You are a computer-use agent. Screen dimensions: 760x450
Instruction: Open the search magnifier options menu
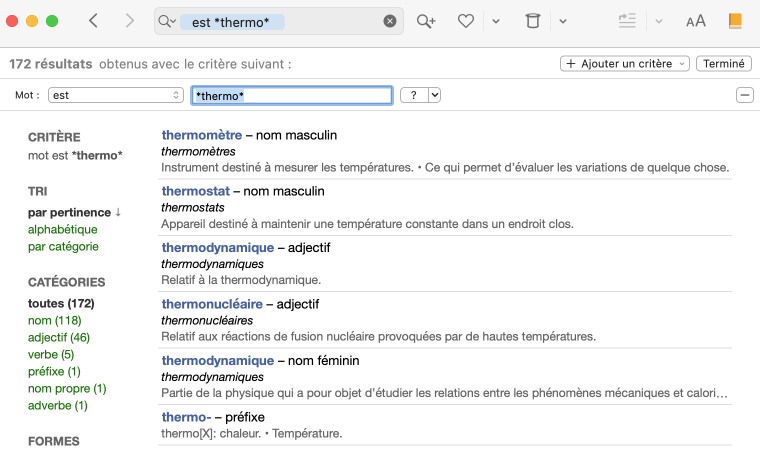tap(166, 21)
